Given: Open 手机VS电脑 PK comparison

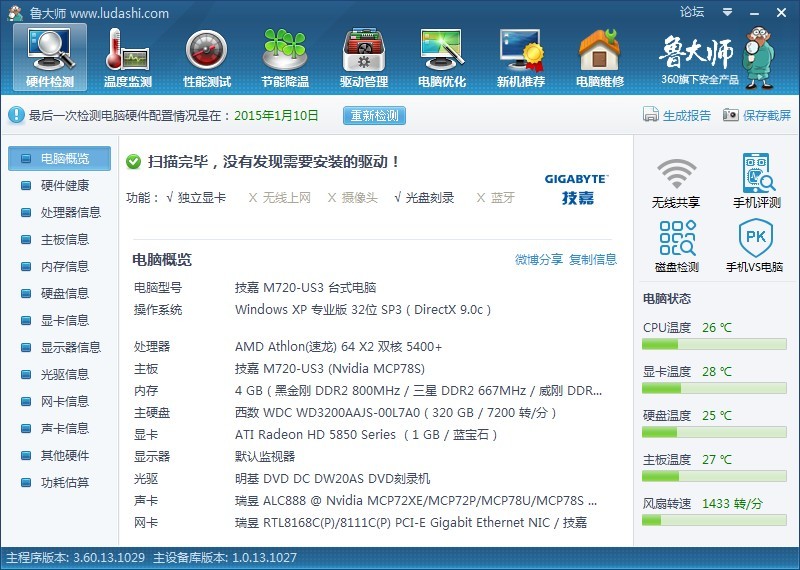Looking at the screenshot, I should 755,245.
